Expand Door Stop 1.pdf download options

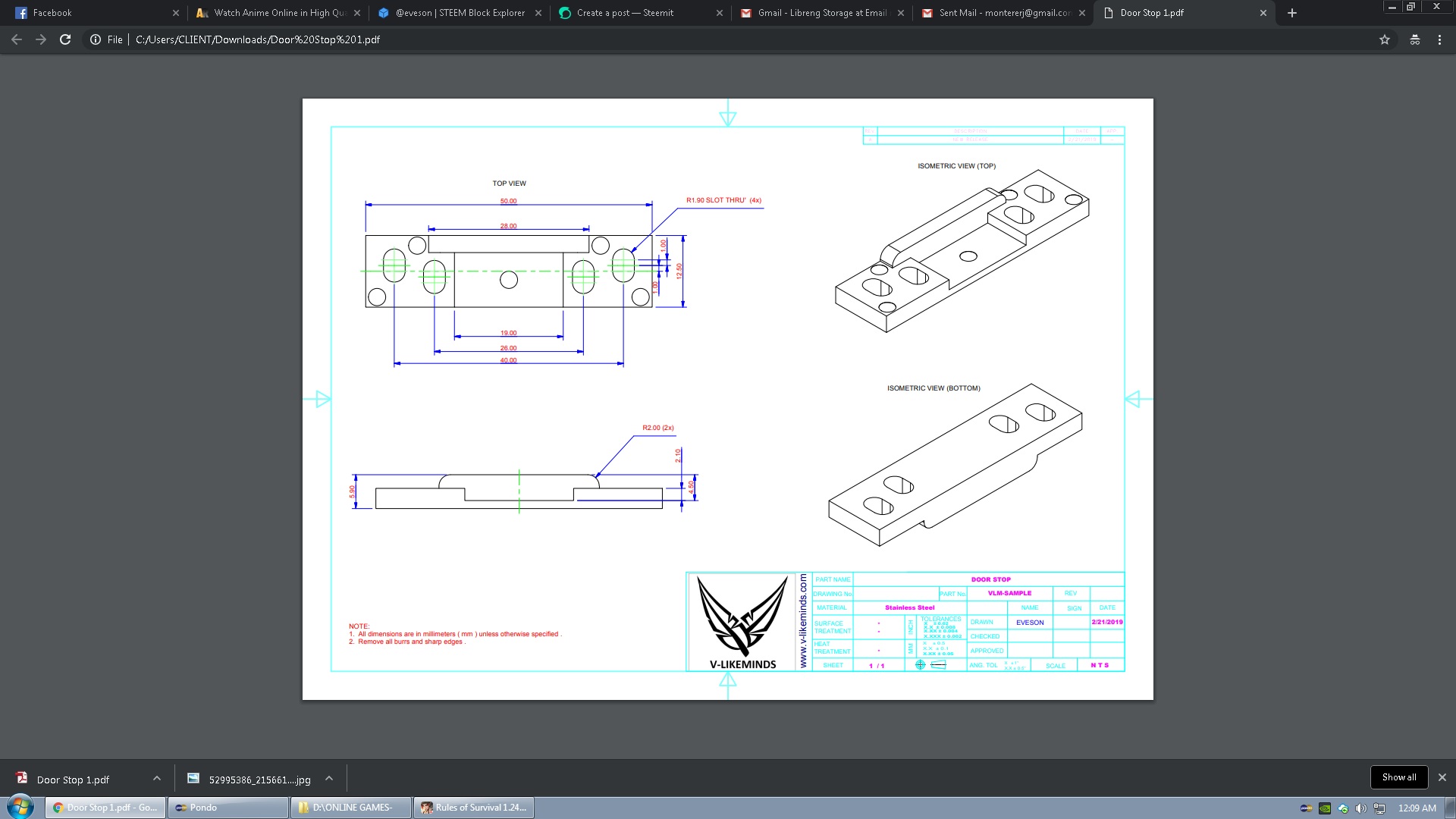point(157,778)
